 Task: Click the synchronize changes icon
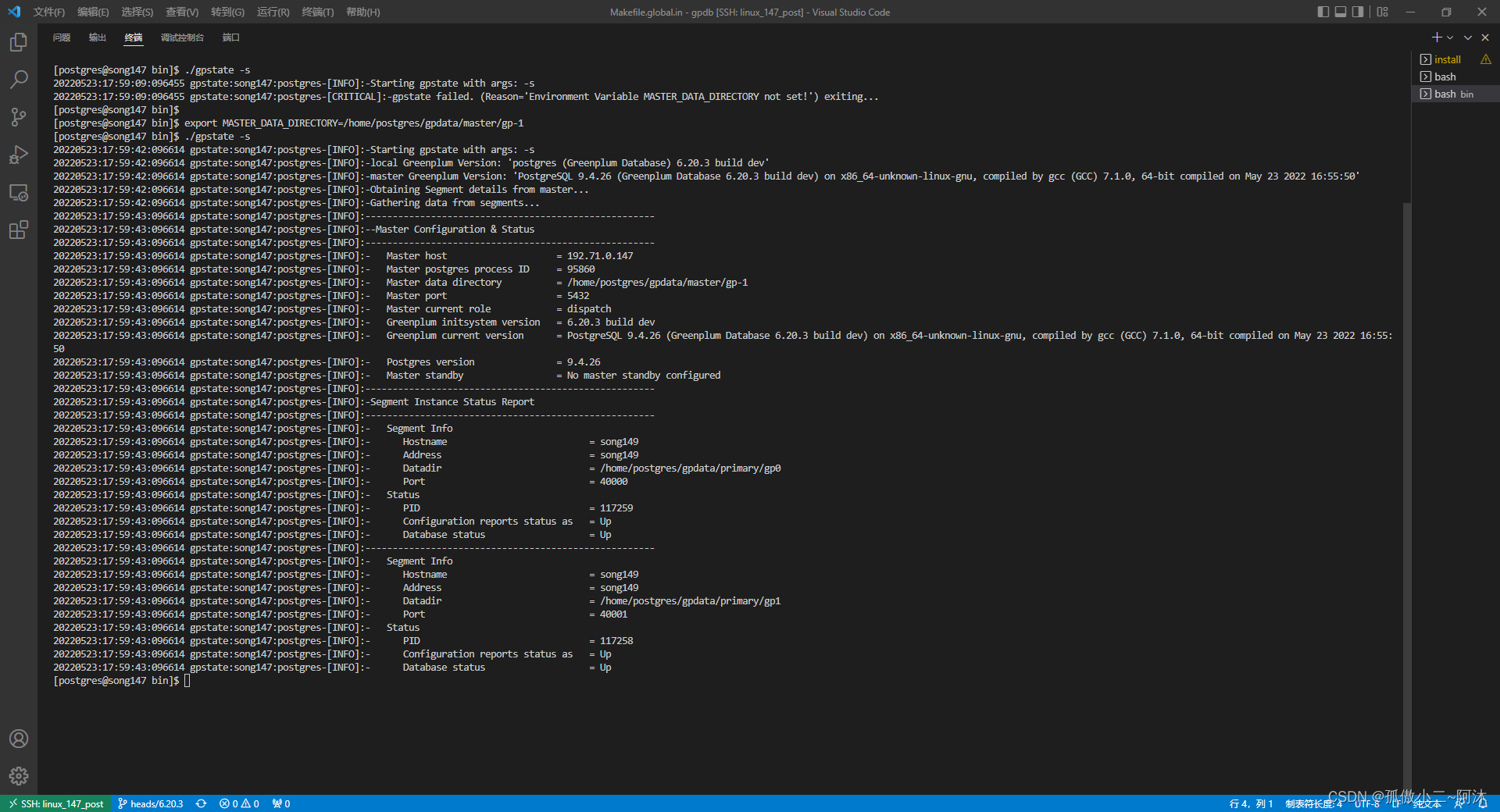[201, 803]
